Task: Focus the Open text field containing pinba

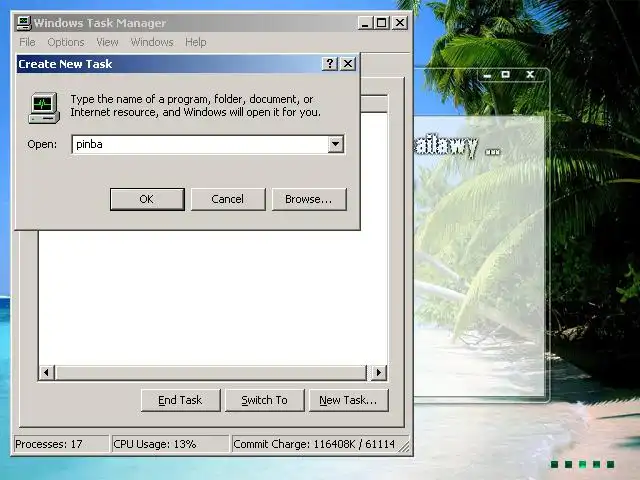Action: (200, 144)
